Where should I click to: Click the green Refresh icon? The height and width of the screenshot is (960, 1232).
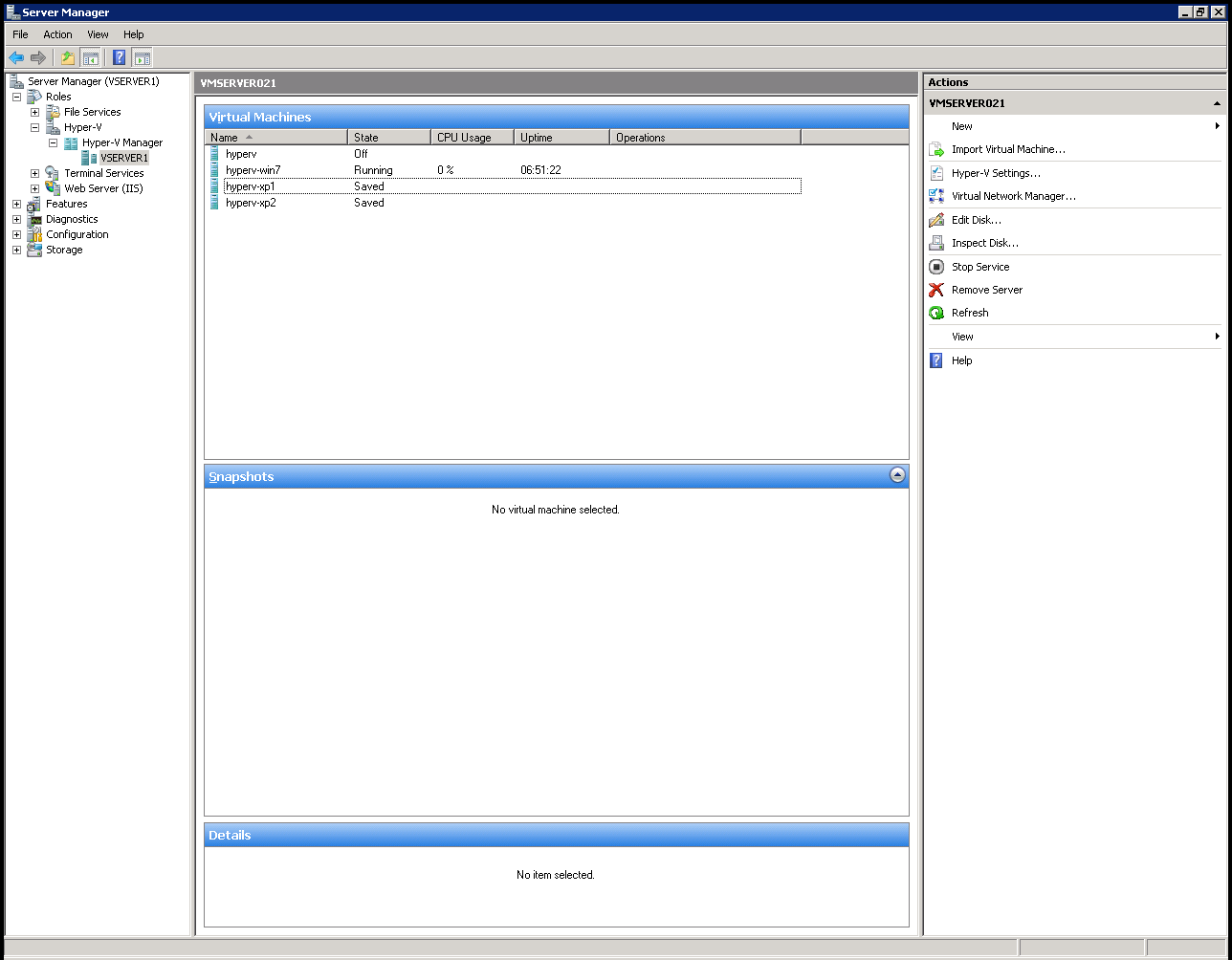coord(936,313)
